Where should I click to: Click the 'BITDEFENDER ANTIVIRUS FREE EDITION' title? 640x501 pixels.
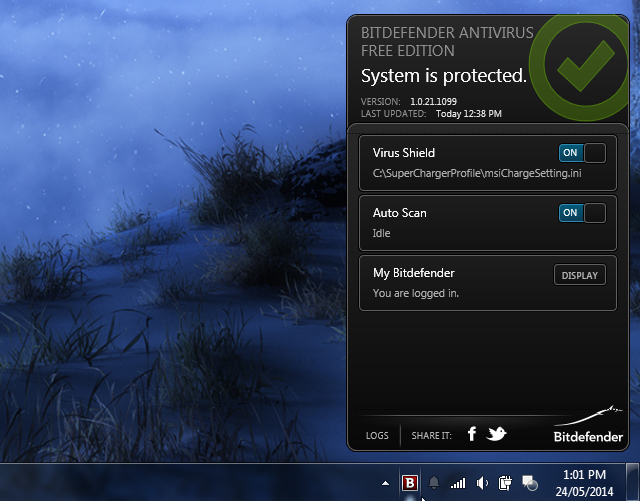coord(447,42)
